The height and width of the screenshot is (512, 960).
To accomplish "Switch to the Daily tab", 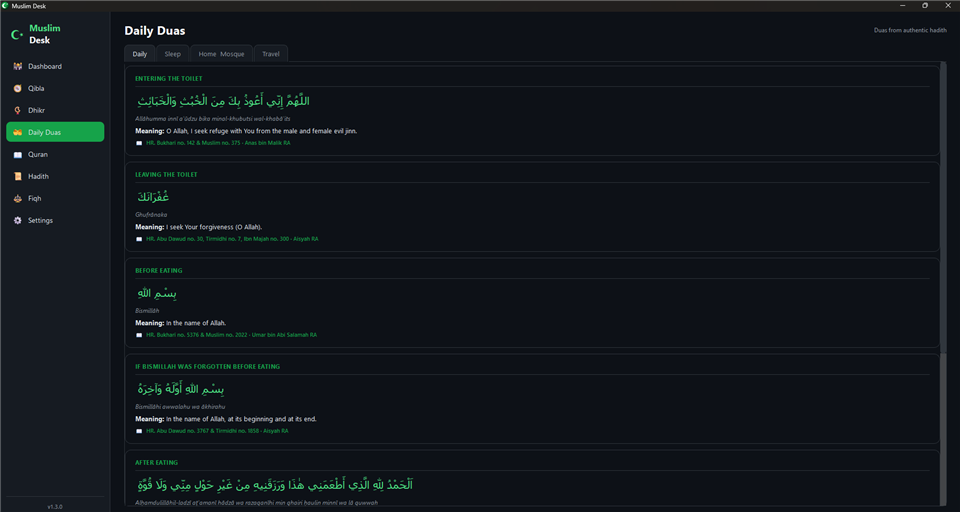I will coord(140,54).
